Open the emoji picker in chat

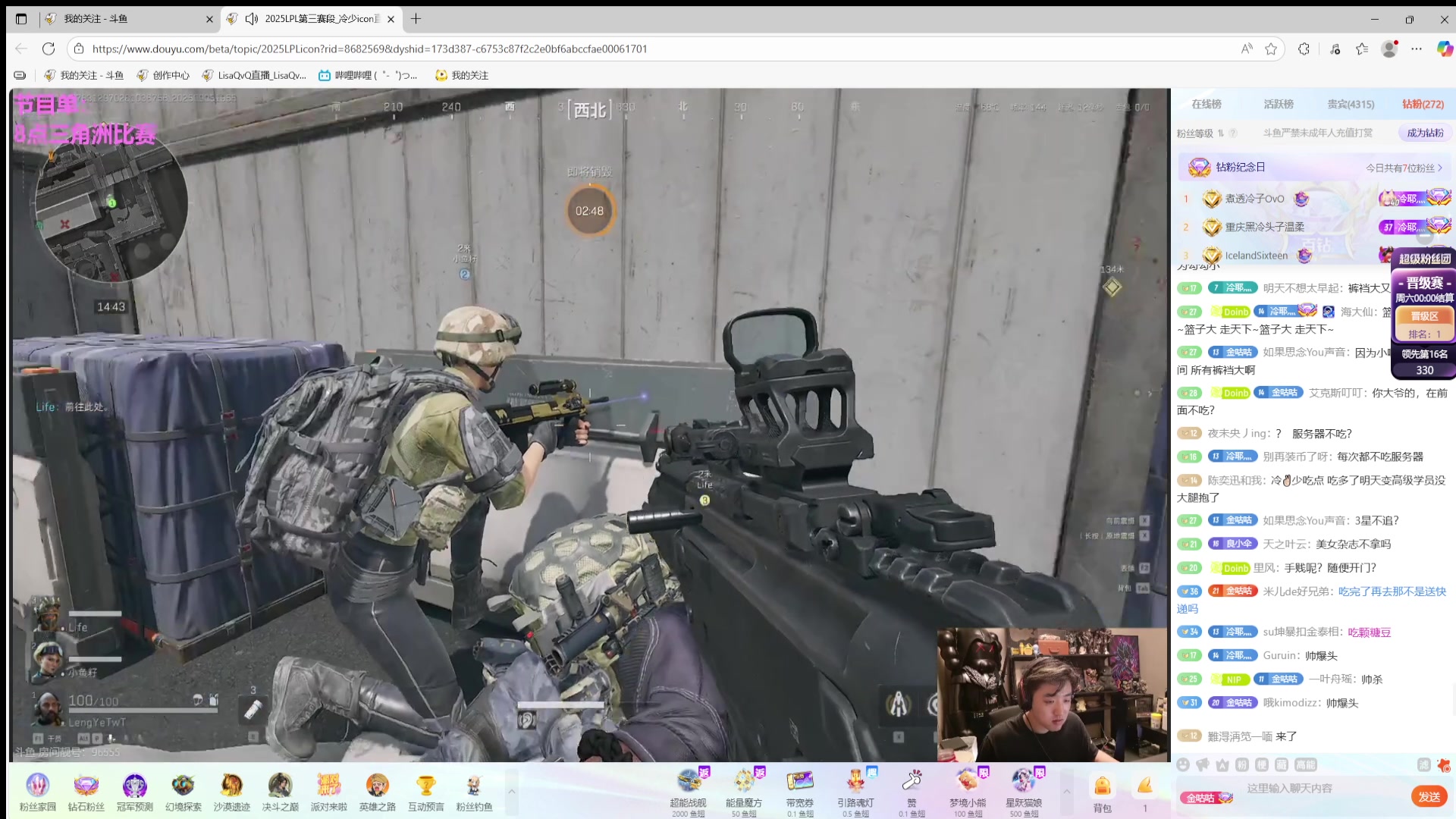pos(1183,764)
